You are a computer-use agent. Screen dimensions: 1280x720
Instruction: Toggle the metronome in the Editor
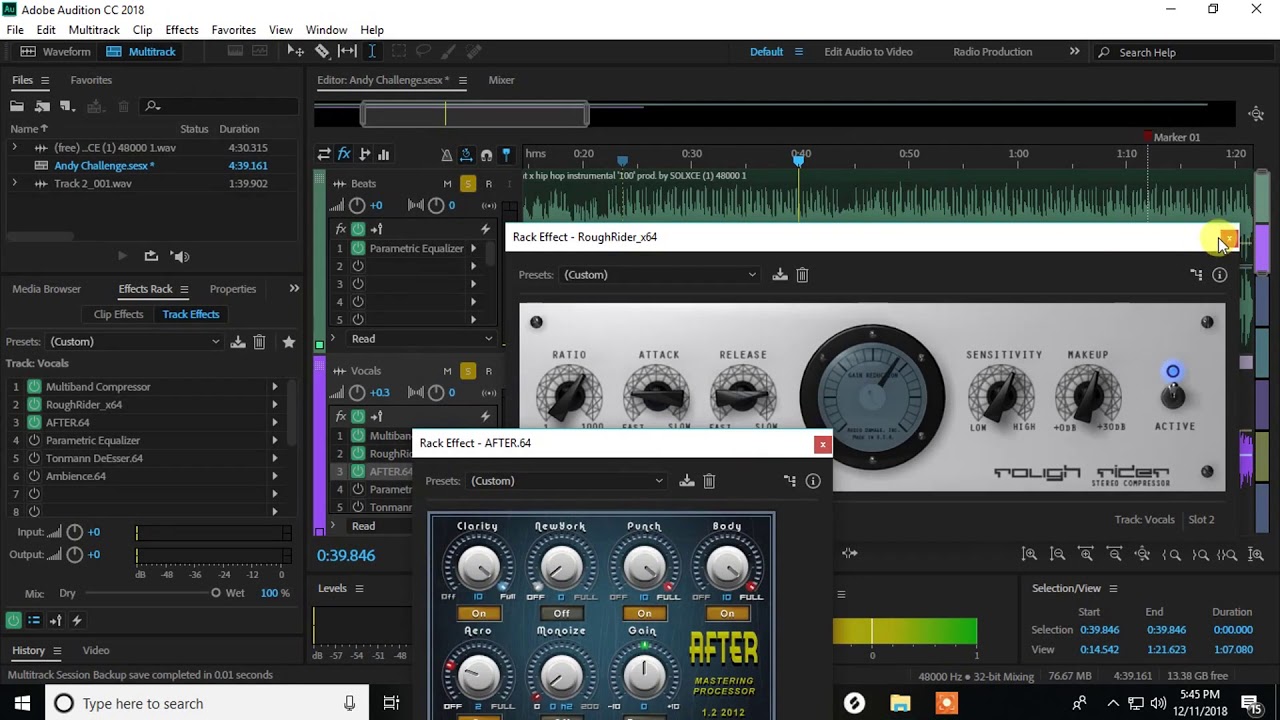point(447,155)
